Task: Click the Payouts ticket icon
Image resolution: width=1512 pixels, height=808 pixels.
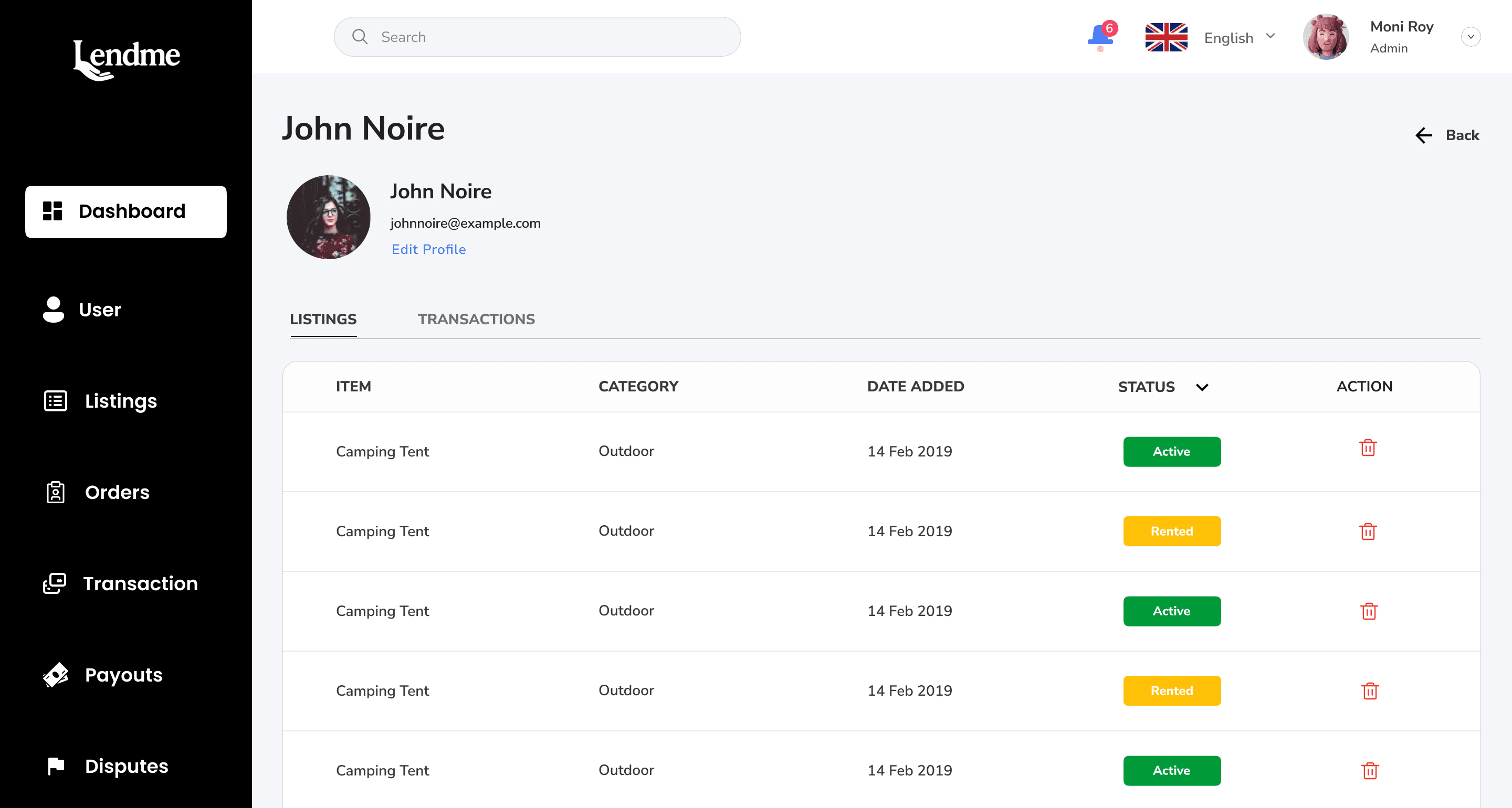Action: pyautogui.click(x=56, y=675)
